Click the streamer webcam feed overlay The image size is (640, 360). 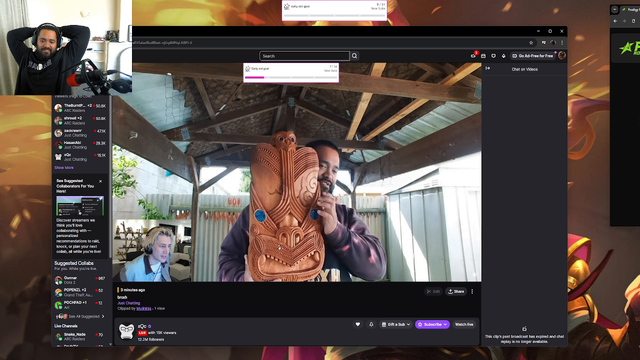66,47
